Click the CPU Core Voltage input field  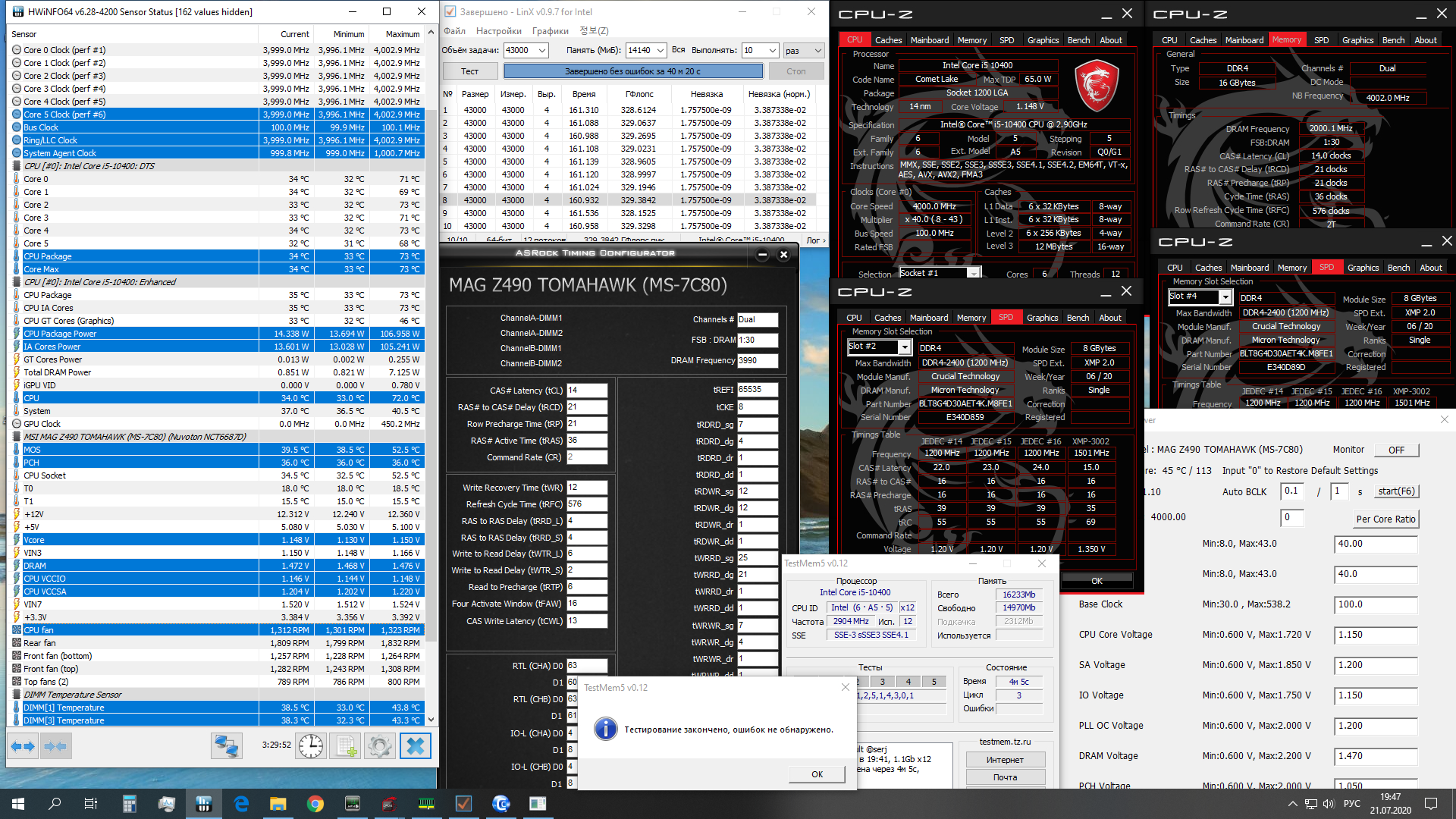(x=1375, y=635)
